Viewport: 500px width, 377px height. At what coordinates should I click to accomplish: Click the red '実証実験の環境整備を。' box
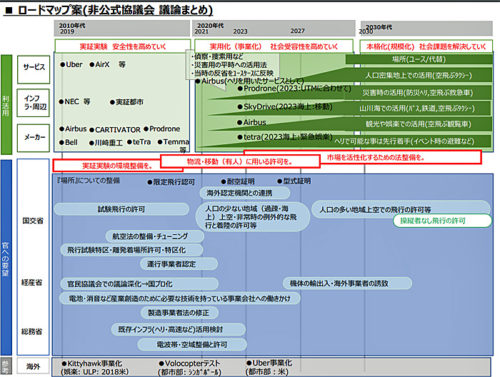(118, 166)
